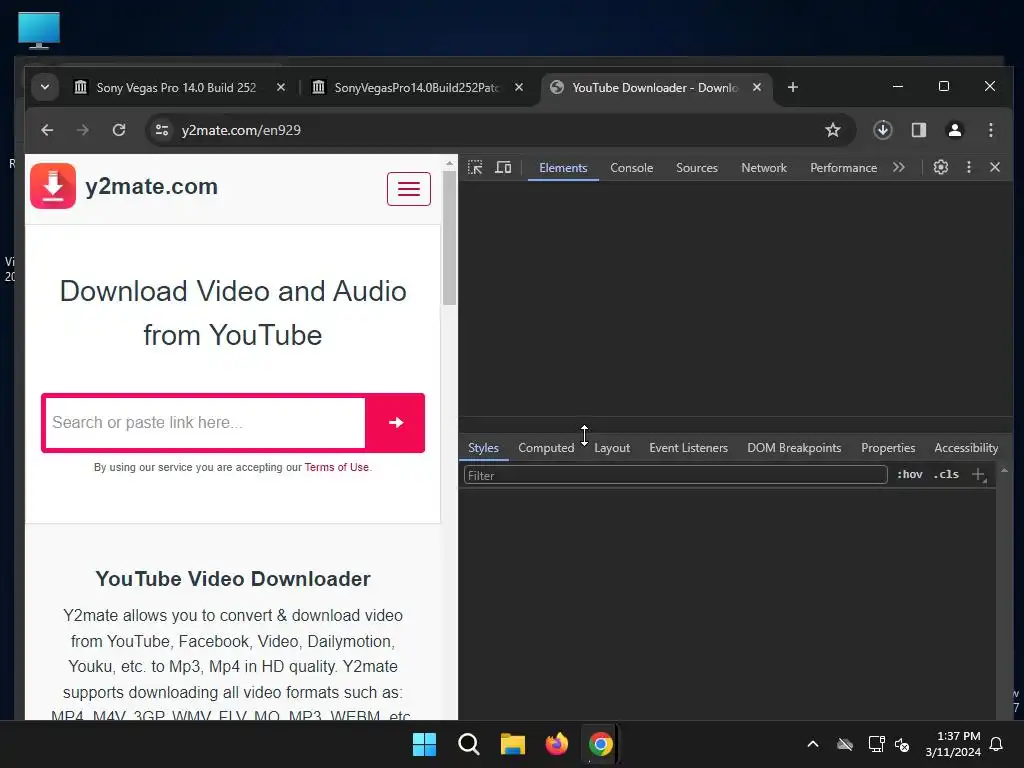
Task: Open the notifications bell icon
Action: pos(996,744)
